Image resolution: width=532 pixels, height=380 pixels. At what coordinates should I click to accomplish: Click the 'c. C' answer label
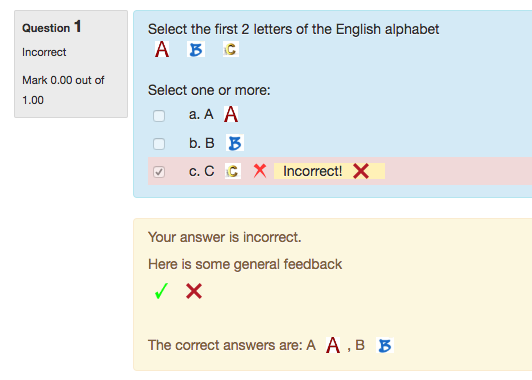202,171
